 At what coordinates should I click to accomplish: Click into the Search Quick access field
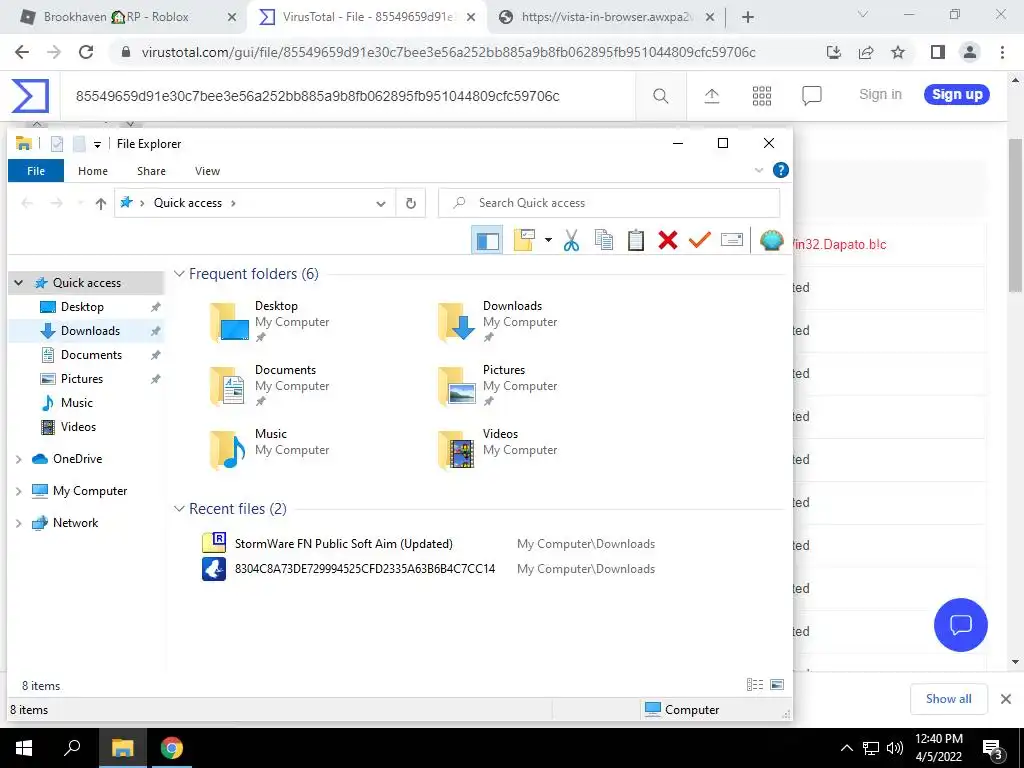(609, 203)
